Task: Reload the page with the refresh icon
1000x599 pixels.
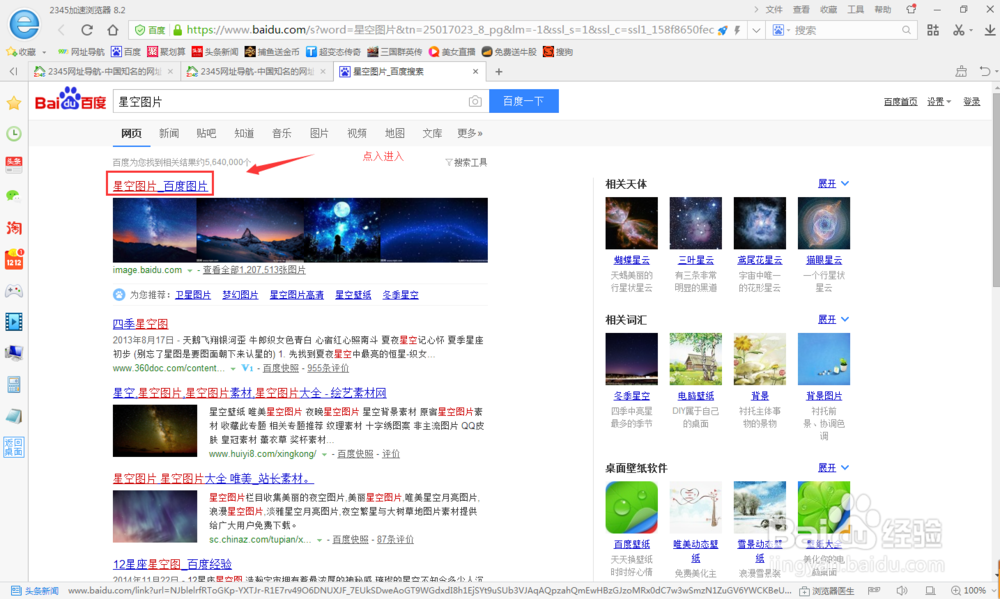Action: [87, 30]
